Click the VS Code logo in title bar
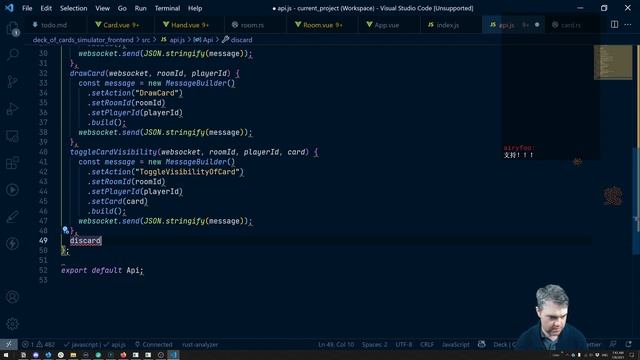 9,8
